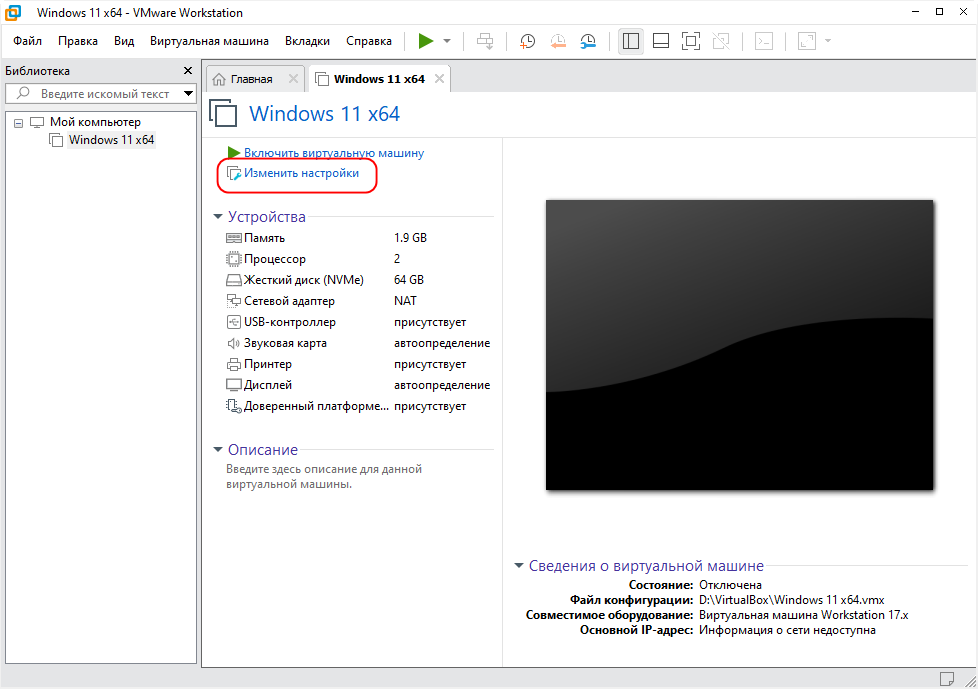The image size is (978, 689).
Task: Click the Звуковая карта speaker icon
Action: tap(234, 343)
